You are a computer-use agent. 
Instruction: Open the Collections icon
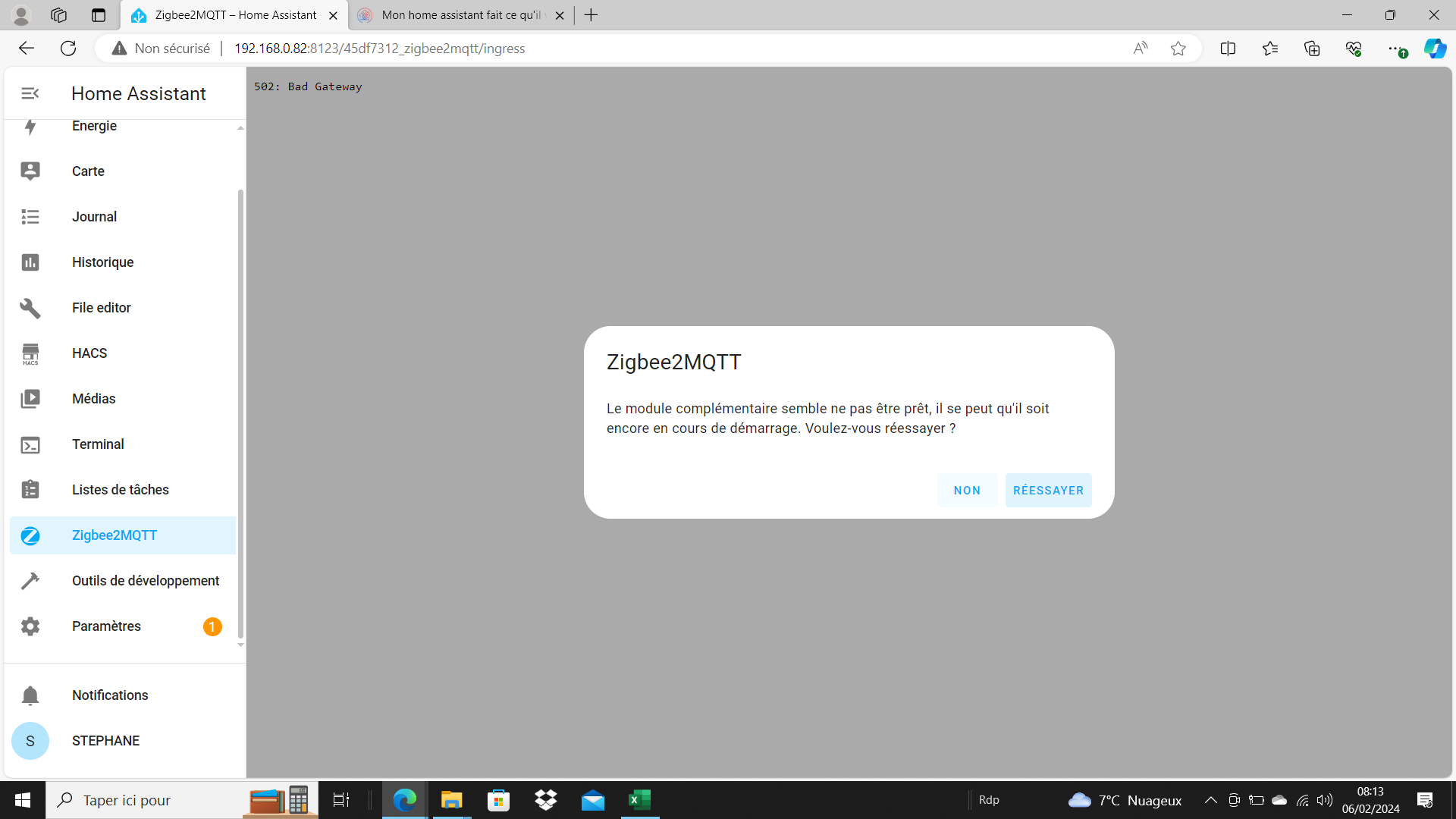pyautogui.click(x=1312, y=49)
